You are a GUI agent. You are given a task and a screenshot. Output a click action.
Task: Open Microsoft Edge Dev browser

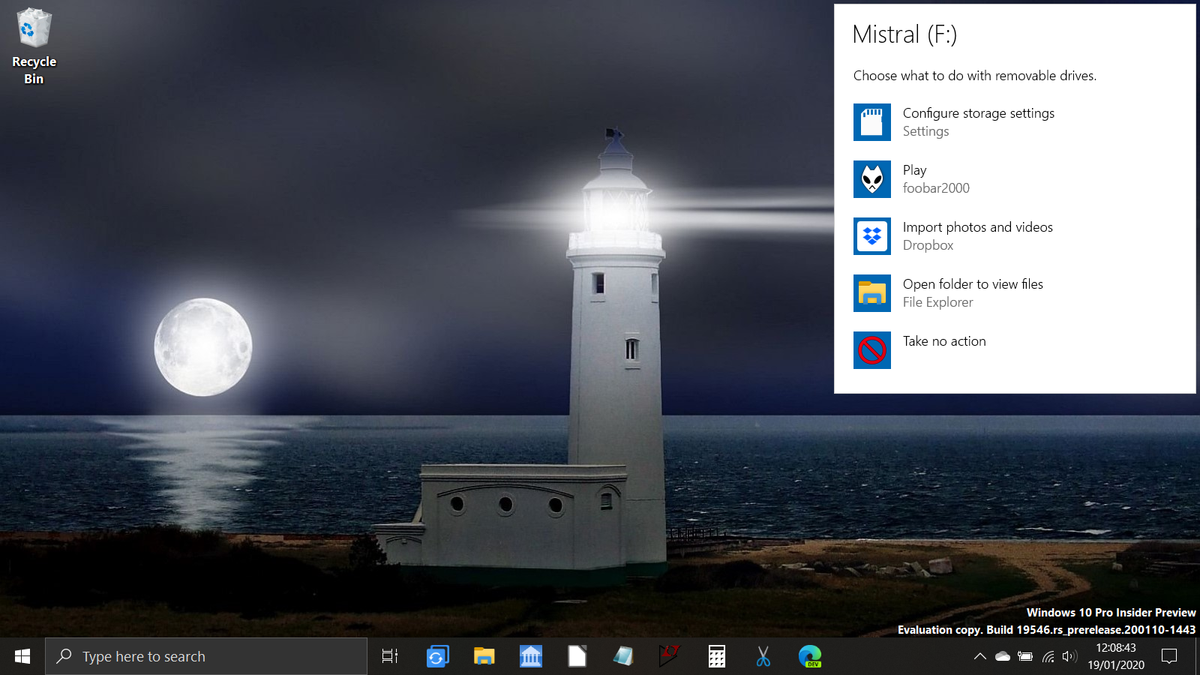[x=810, y=656]
